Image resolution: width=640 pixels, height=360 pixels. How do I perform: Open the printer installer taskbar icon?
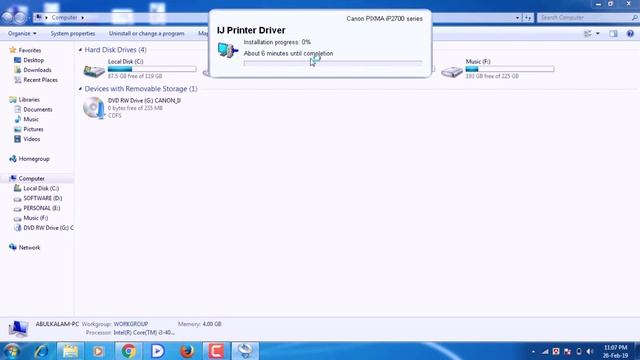click(x=245, y=351)
